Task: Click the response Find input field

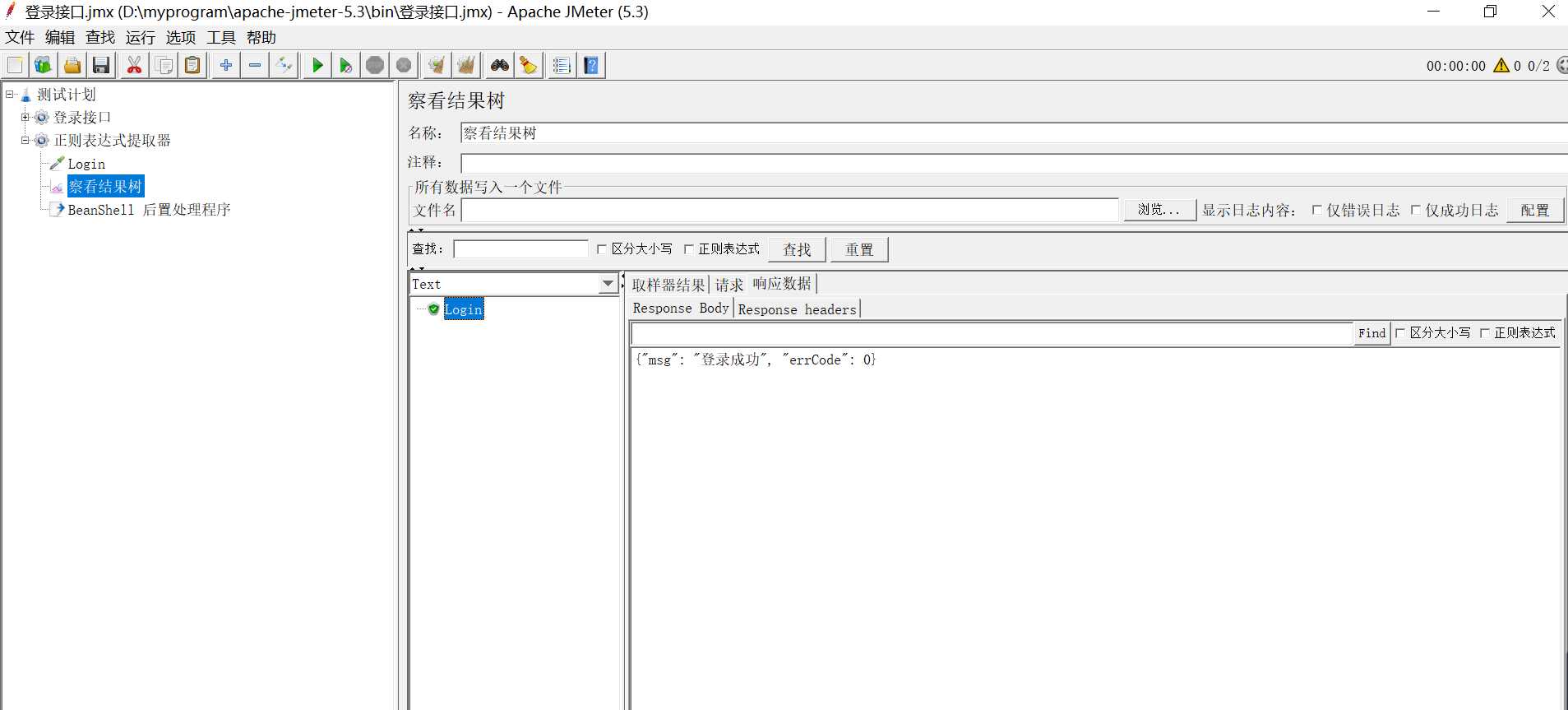Action: click(x=992, y=333)
